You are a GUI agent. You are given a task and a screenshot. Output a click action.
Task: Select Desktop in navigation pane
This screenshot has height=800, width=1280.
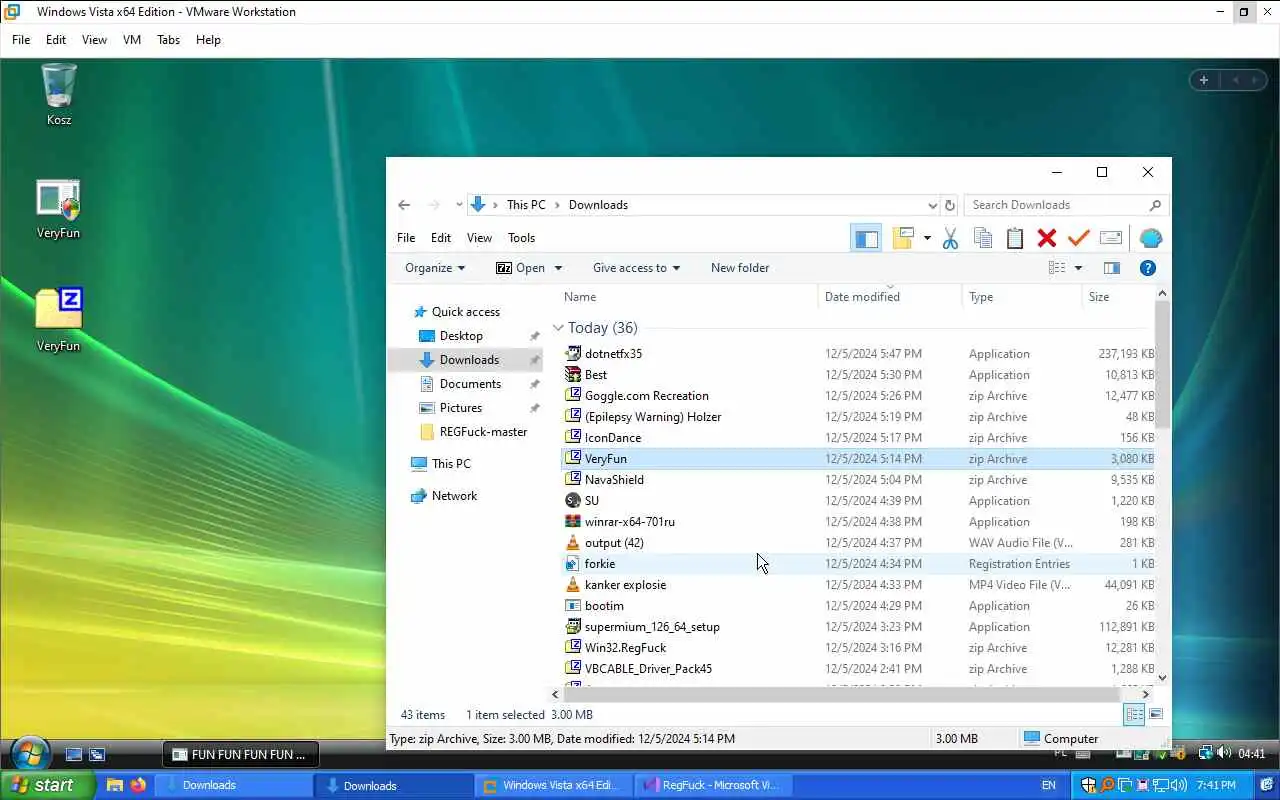click(461, 336)
